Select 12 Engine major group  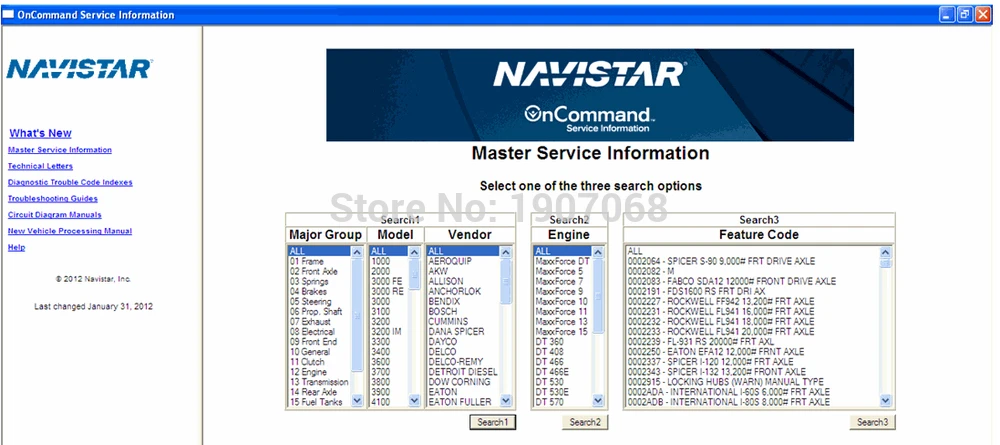[x=320, y=372]
